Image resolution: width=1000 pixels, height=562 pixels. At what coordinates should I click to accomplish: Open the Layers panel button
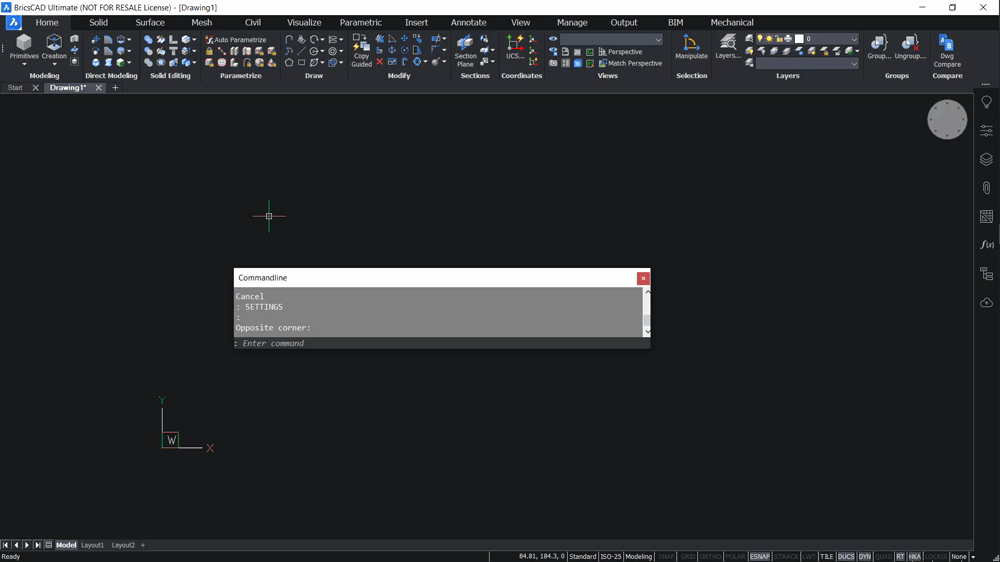728,47
